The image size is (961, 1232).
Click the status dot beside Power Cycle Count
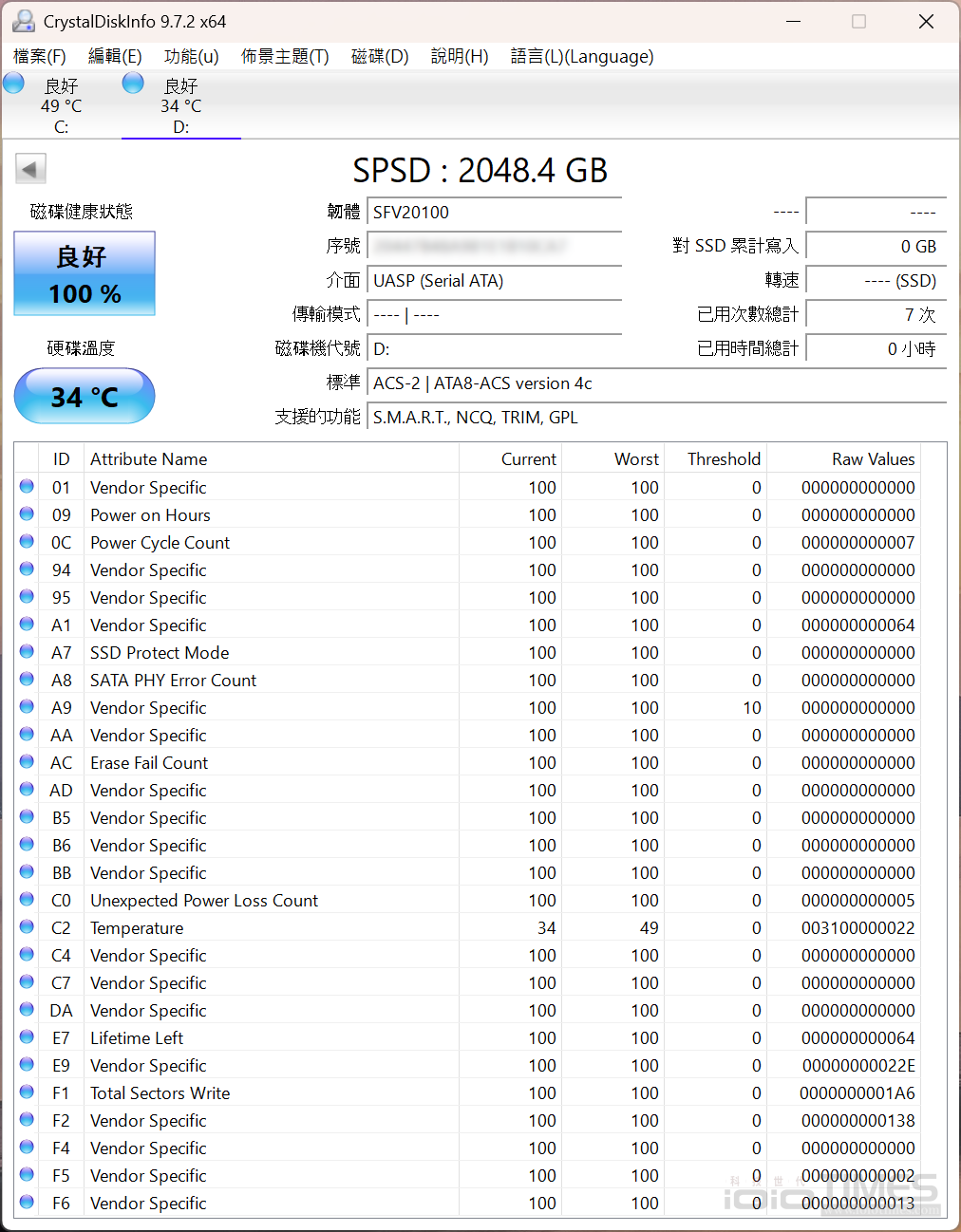[26, 541]
